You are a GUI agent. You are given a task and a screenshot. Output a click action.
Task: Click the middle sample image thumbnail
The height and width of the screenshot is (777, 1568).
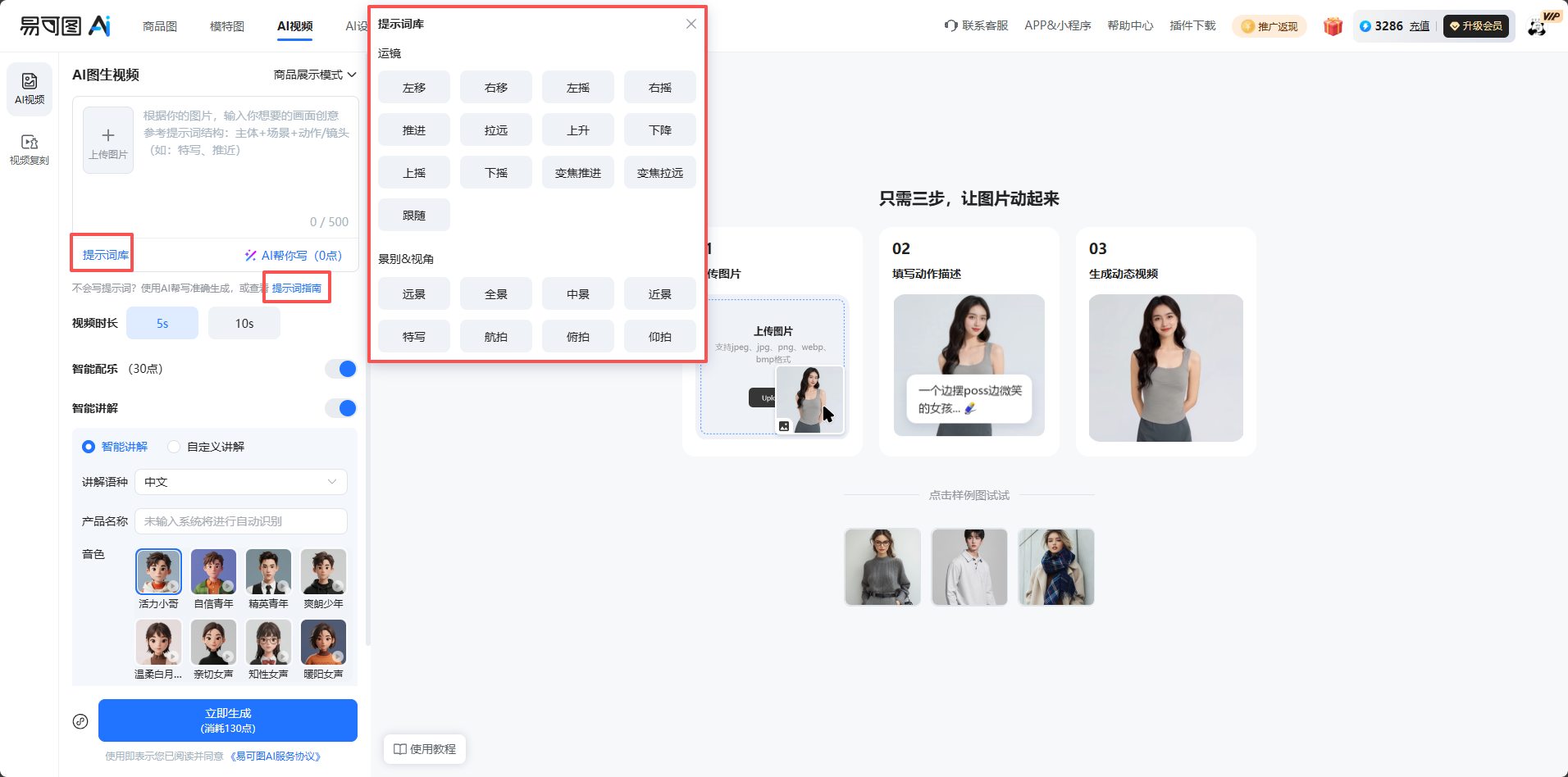[969, 567]
